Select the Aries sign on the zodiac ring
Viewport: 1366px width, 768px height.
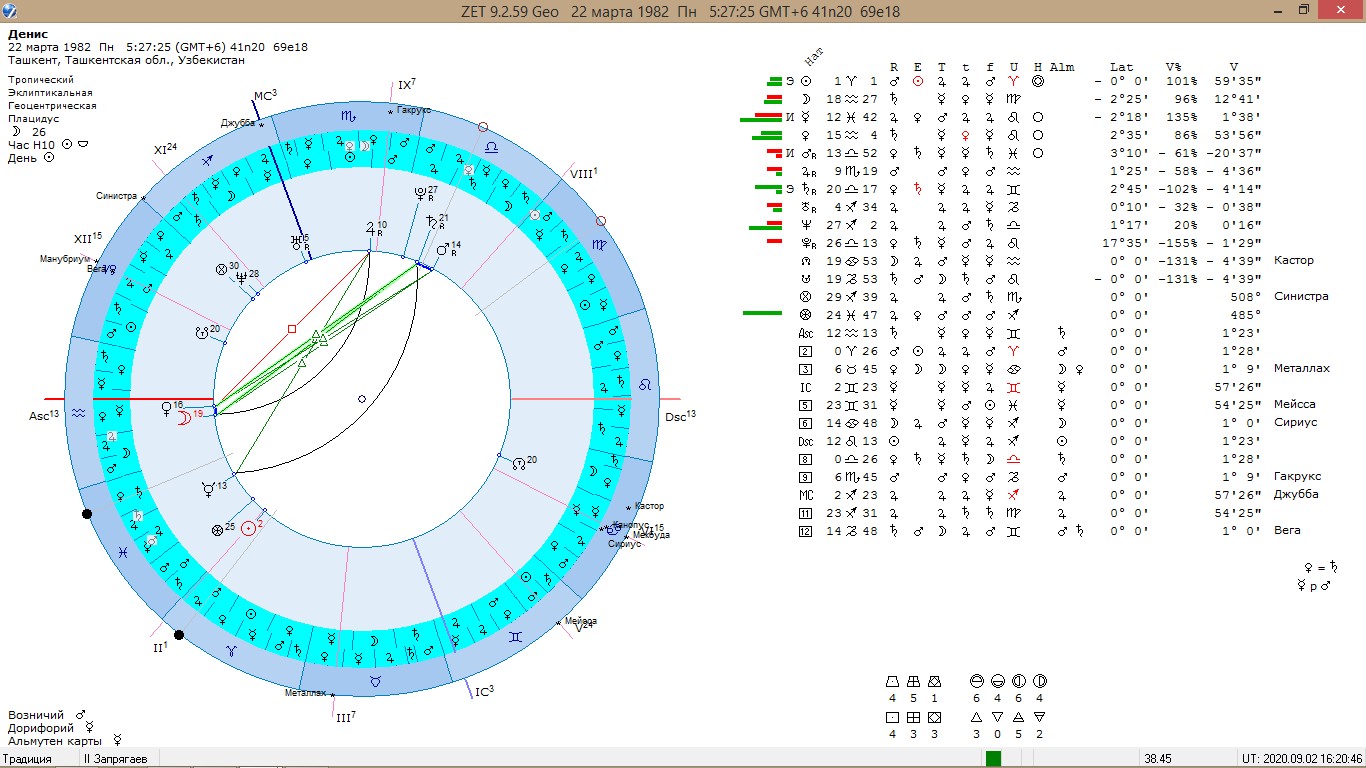click(229, 650)
